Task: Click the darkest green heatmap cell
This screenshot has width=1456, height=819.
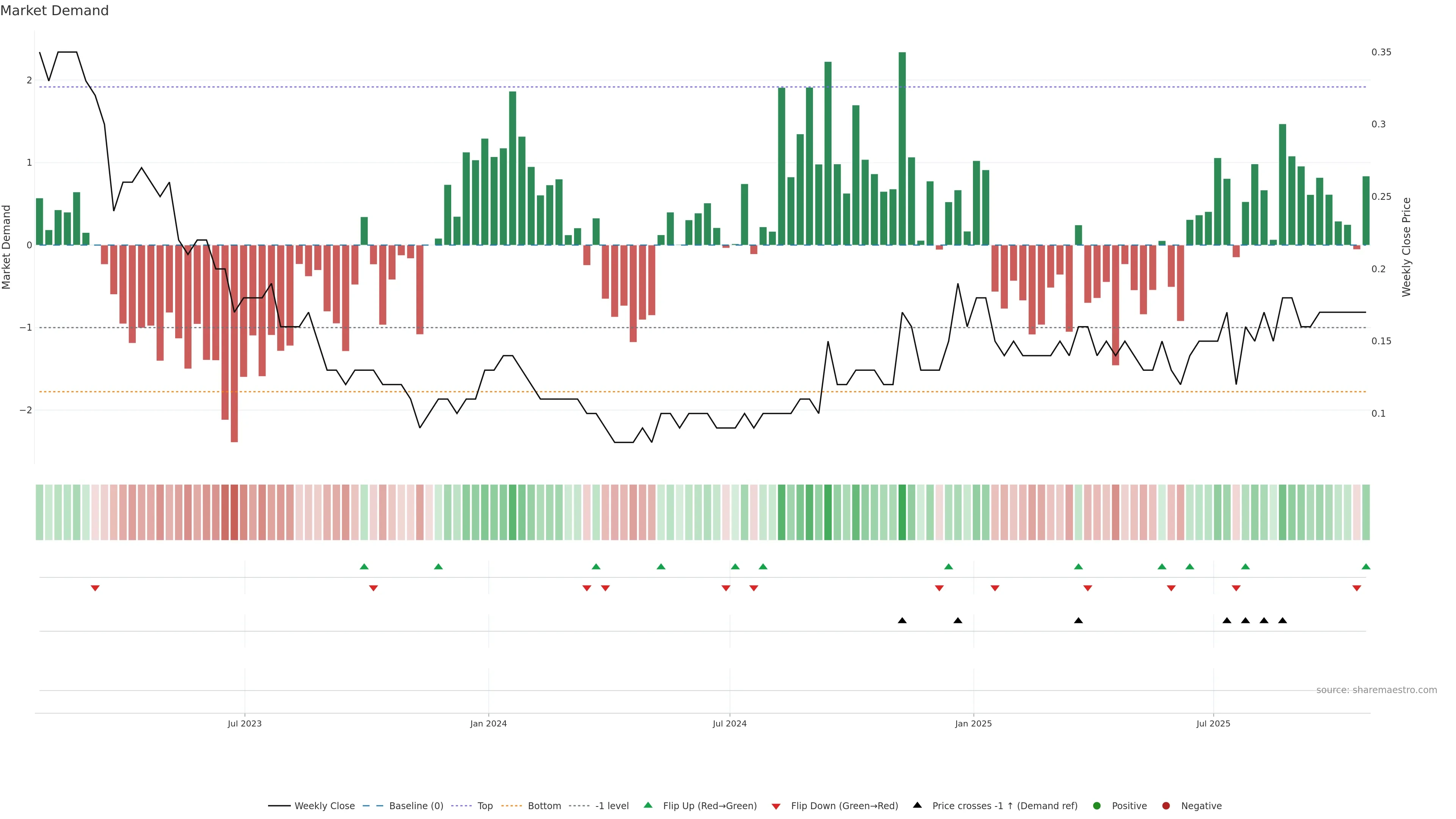Action: pos(902,512)
